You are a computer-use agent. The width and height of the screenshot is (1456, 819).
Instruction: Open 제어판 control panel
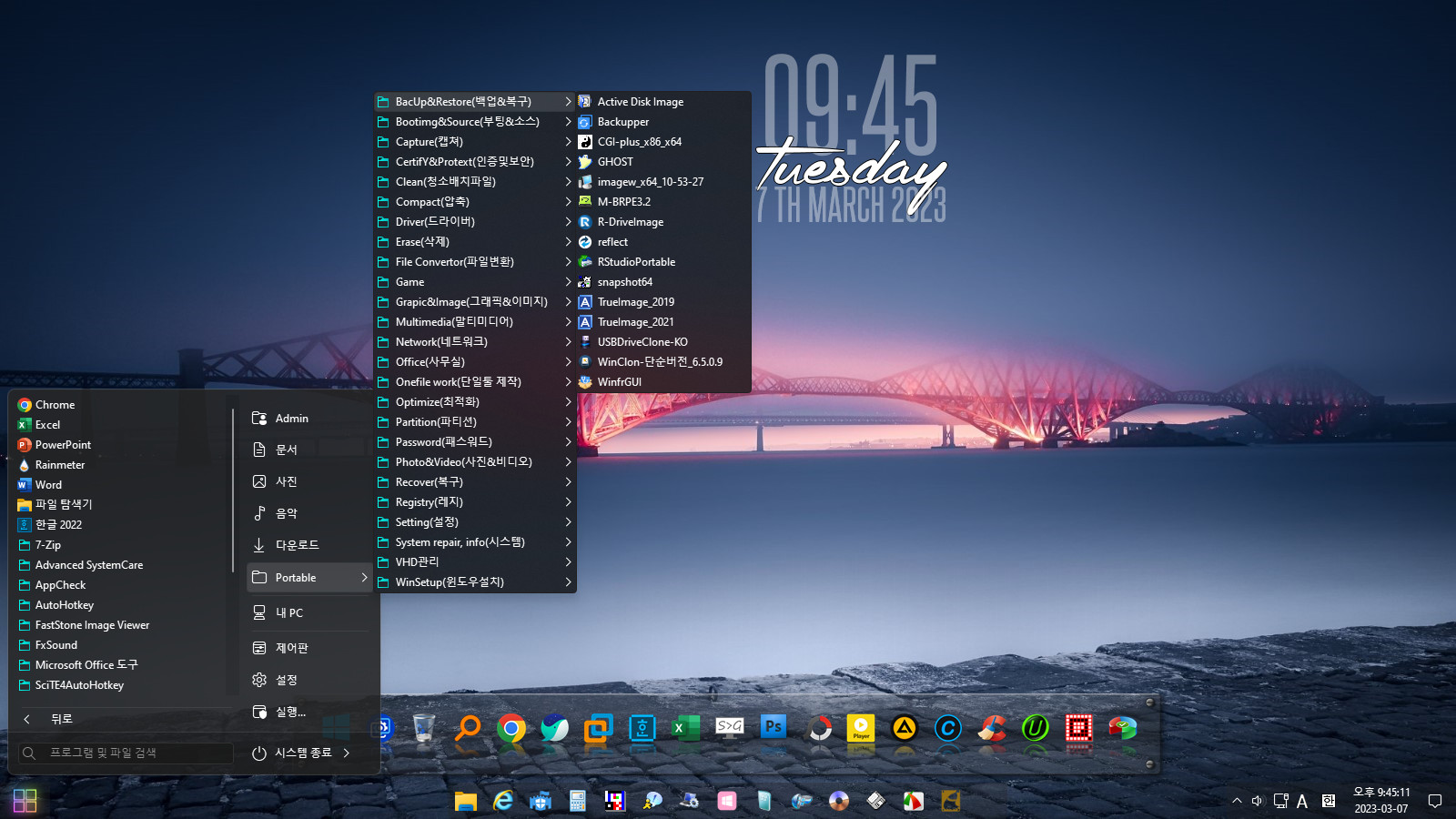click(x=309, y=648)
